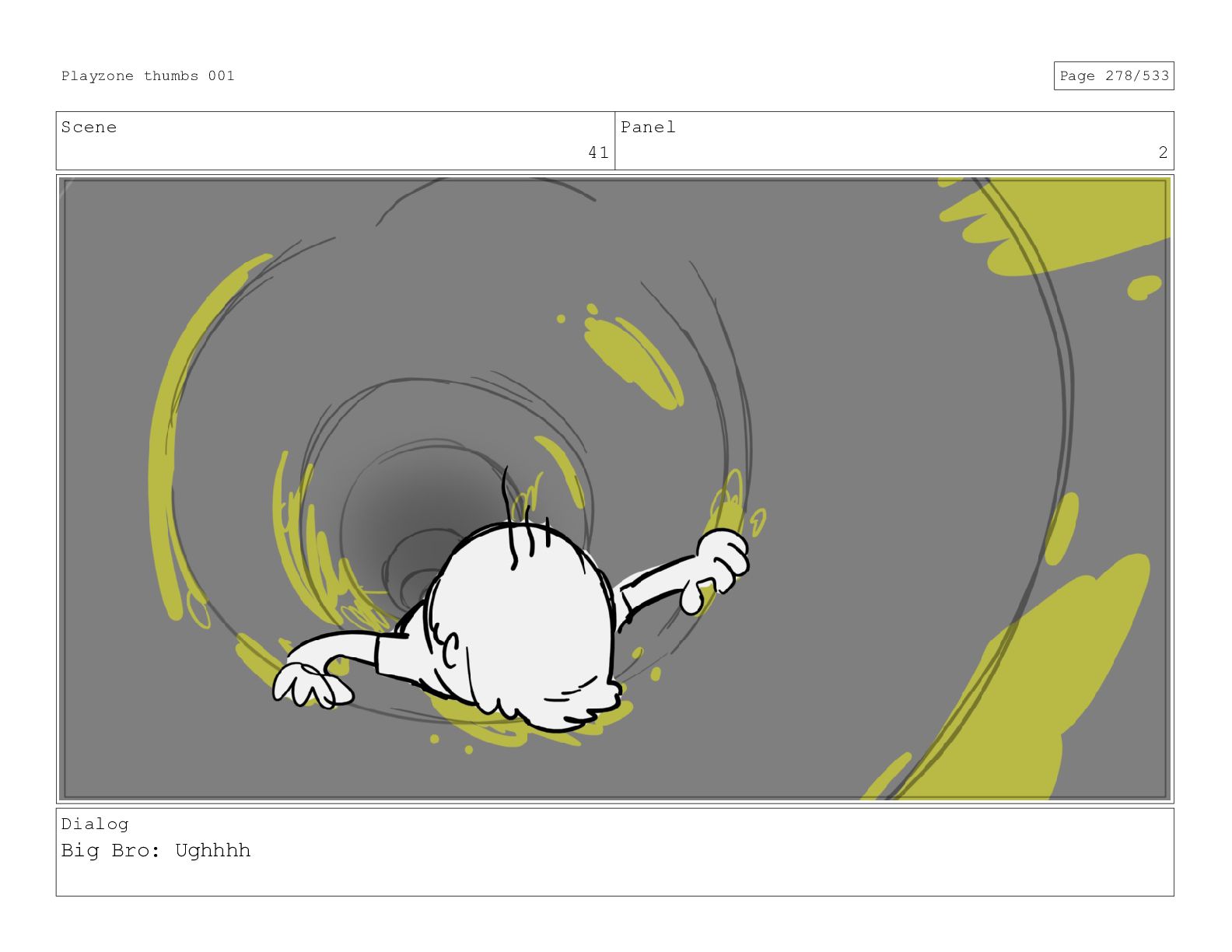The height and width of the screenshot is (952, 1232).
Task: Click the yellow smear above the character
Action: [x=632, y=358]
